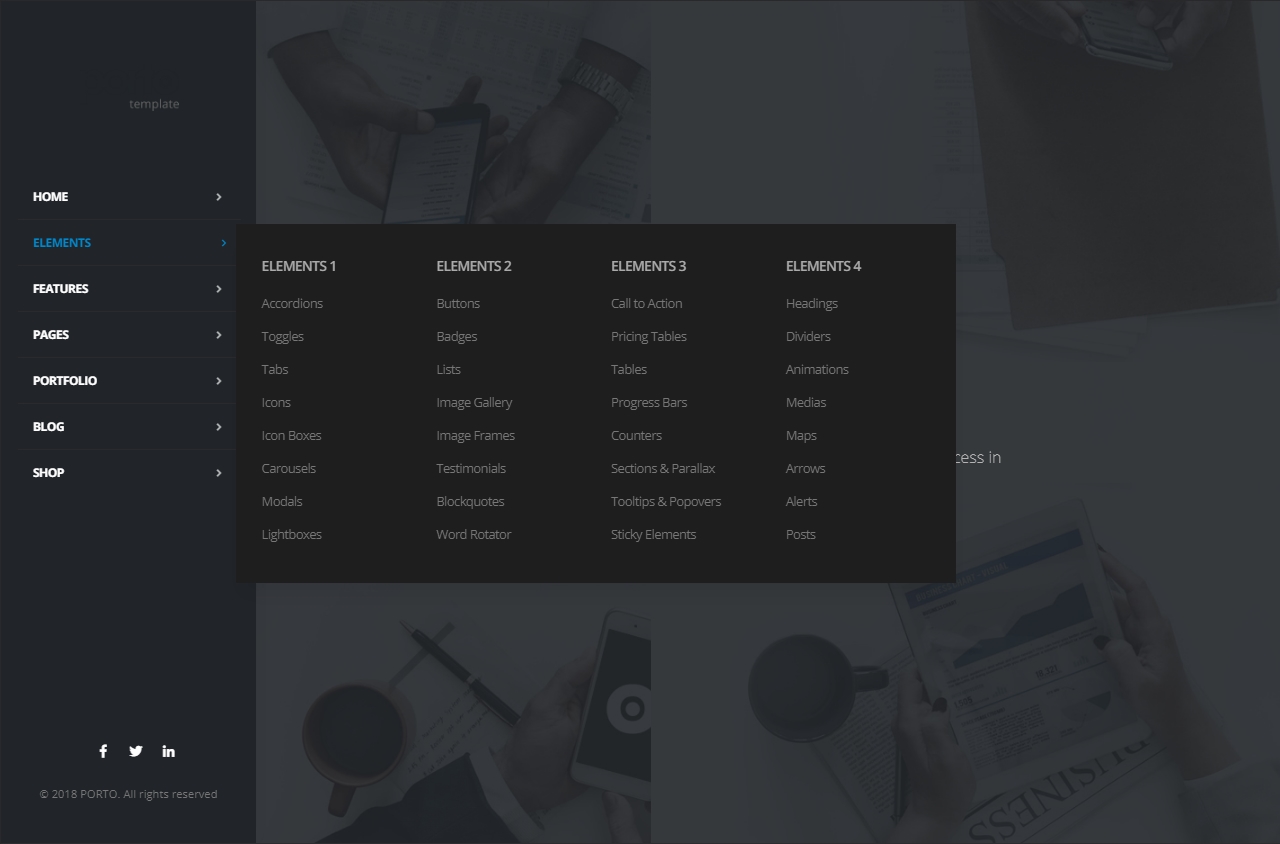This screenshot has width=1280, height=844.
Task: Open the Image Gallery link
Action: 474,402
